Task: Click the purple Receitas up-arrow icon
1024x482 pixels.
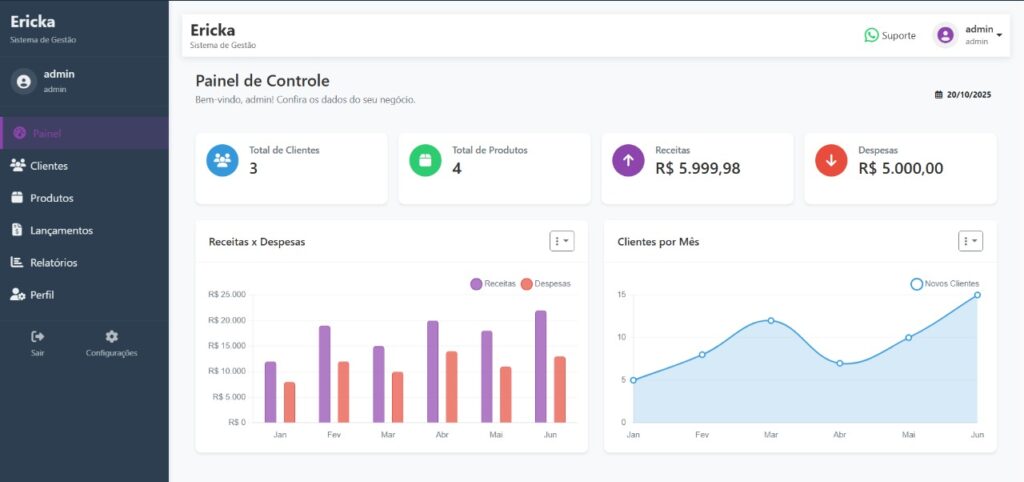Action: [628, 160]
